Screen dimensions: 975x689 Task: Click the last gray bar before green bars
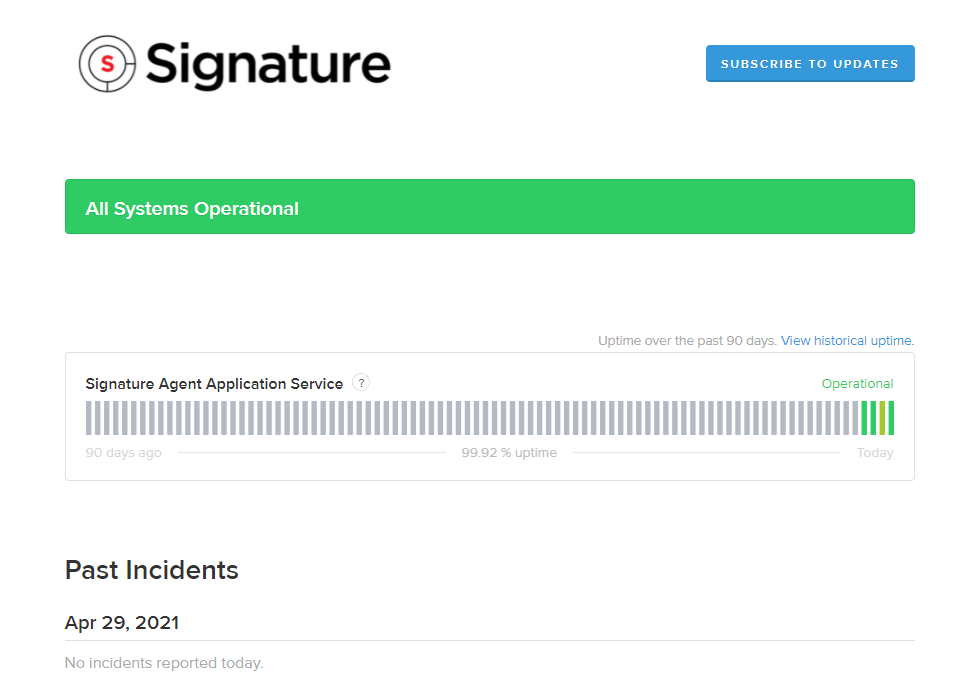point(855,418)
